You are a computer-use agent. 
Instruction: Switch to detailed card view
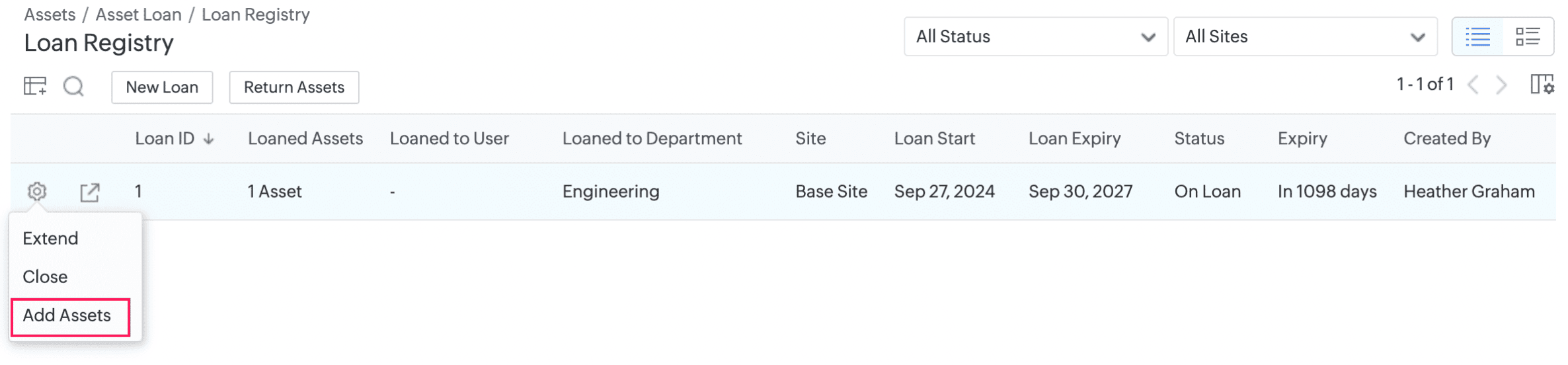(x=1528, y=36)
